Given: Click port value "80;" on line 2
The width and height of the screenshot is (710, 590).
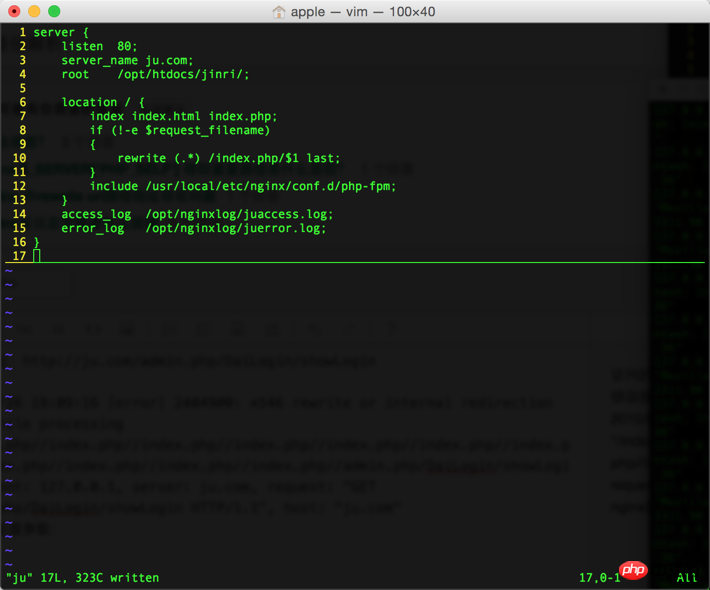Looking at the screenshot, I should (x=127, y=47).
